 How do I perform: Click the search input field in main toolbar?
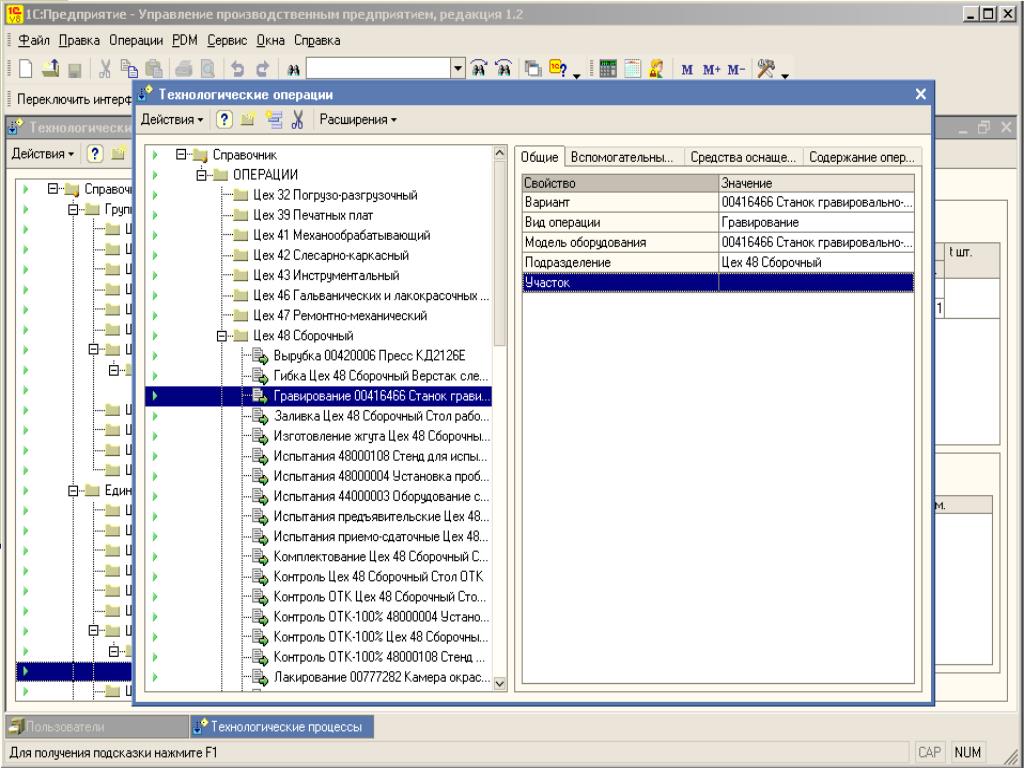[379, 69]
